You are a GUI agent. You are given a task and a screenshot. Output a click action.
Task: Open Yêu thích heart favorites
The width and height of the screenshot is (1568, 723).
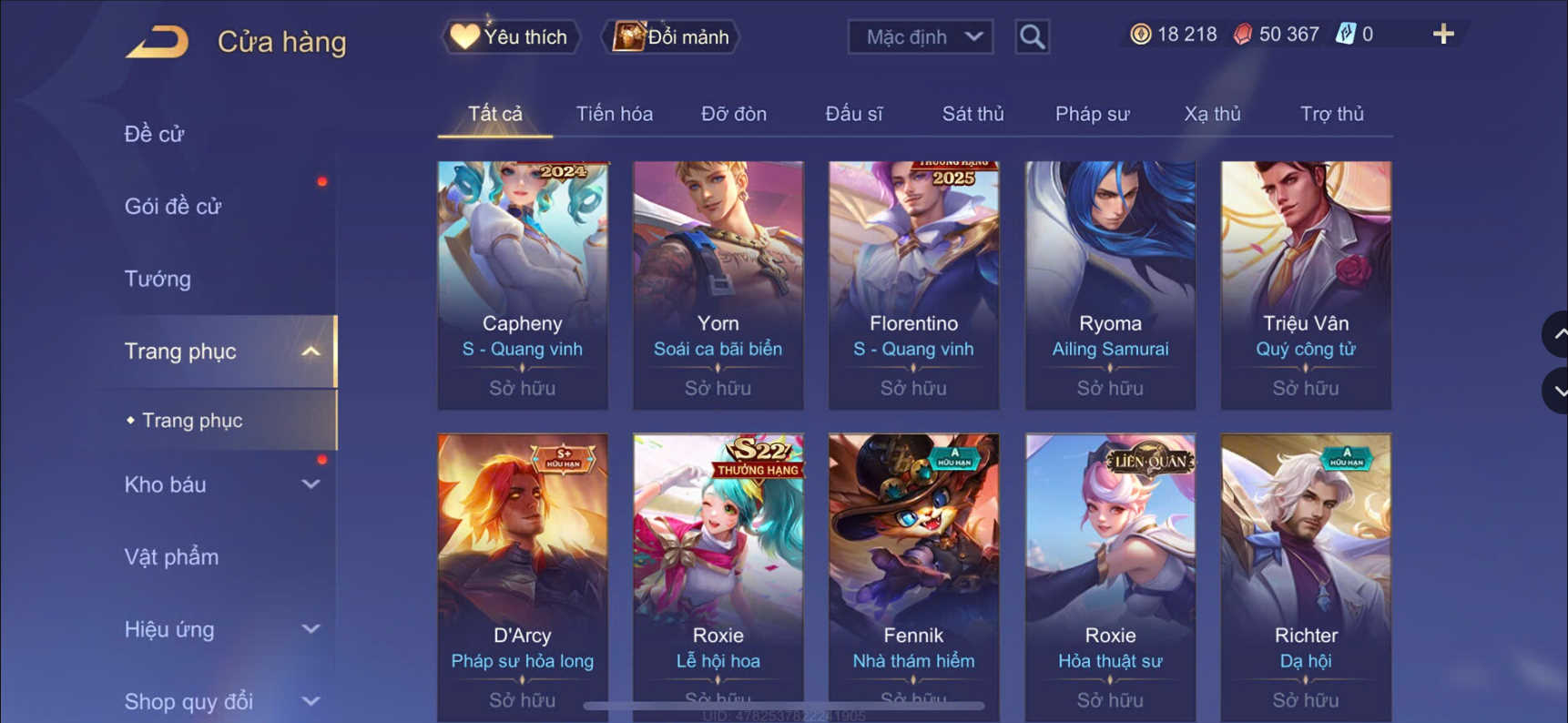511,36
